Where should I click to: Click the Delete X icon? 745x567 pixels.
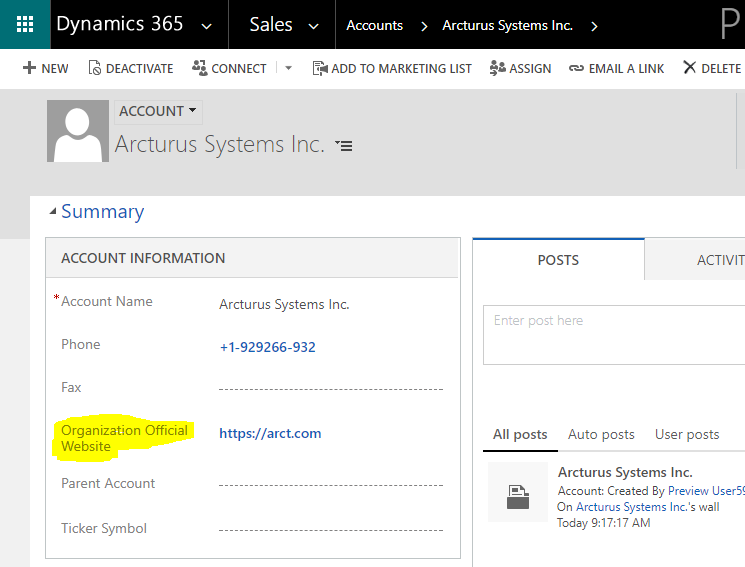689,67
